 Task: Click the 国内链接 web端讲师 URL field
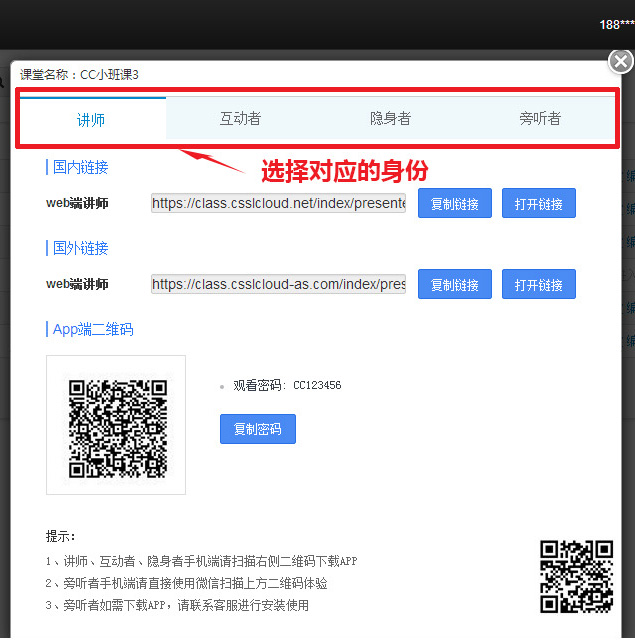[x=278, y=204]
